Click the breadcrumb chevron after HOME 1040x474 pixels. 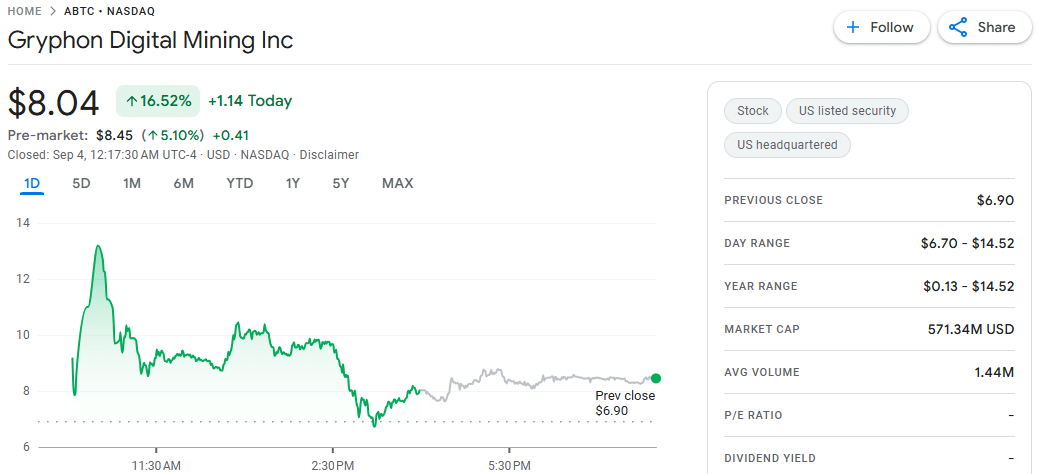pyautogui.click(x=54, y=11)
